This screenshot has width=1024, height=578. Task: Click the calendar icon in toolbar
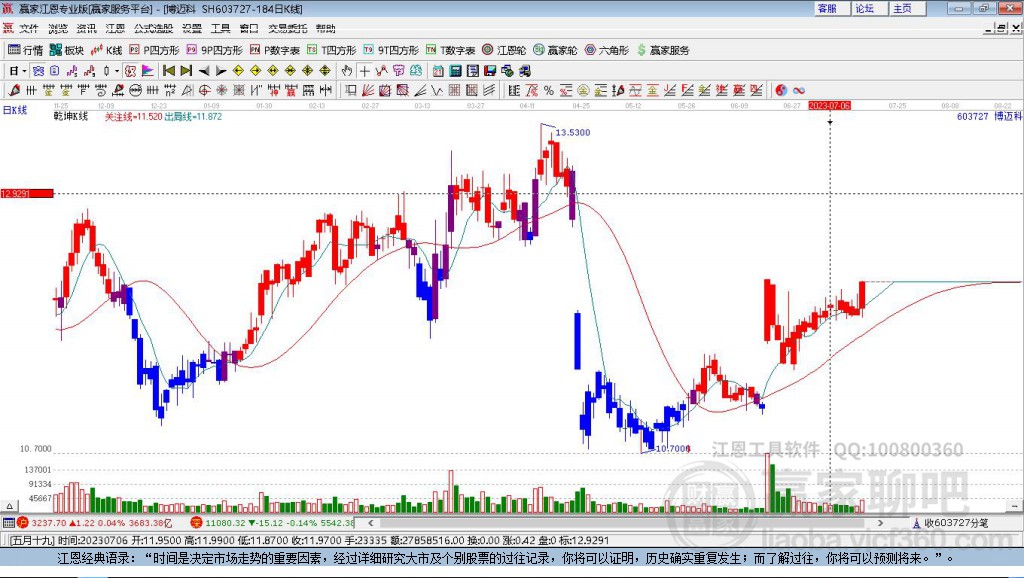click(x=438, y=71)
